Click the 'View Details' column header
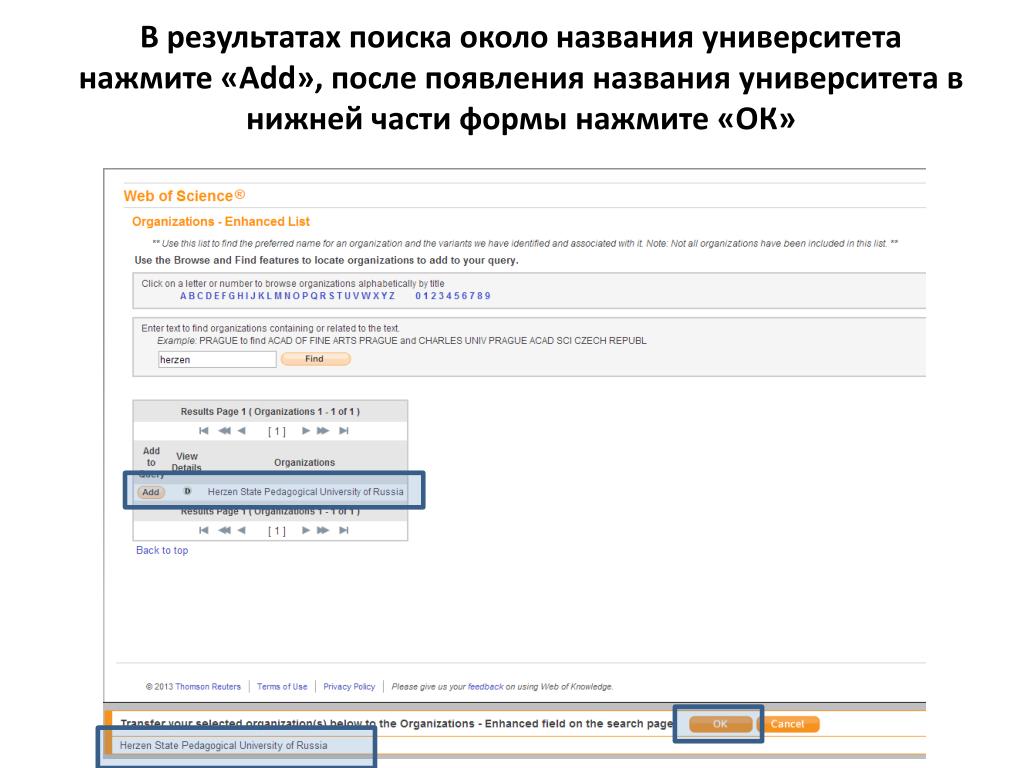Image resolution: width=1024 pixels, height=768 pixels. 187,462
